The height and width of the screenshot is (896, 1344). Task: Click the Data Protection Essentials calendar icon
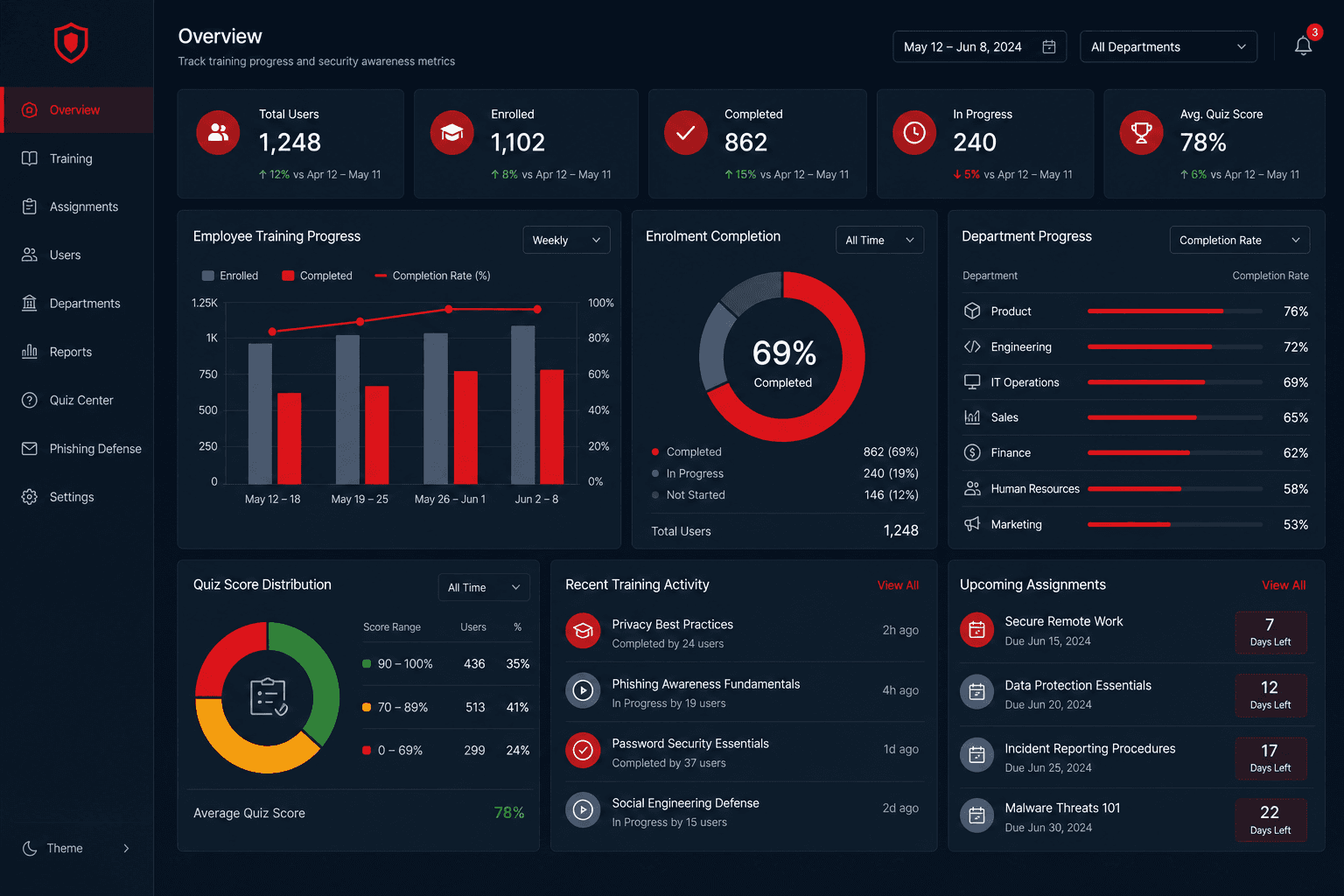tap(977, 692)
